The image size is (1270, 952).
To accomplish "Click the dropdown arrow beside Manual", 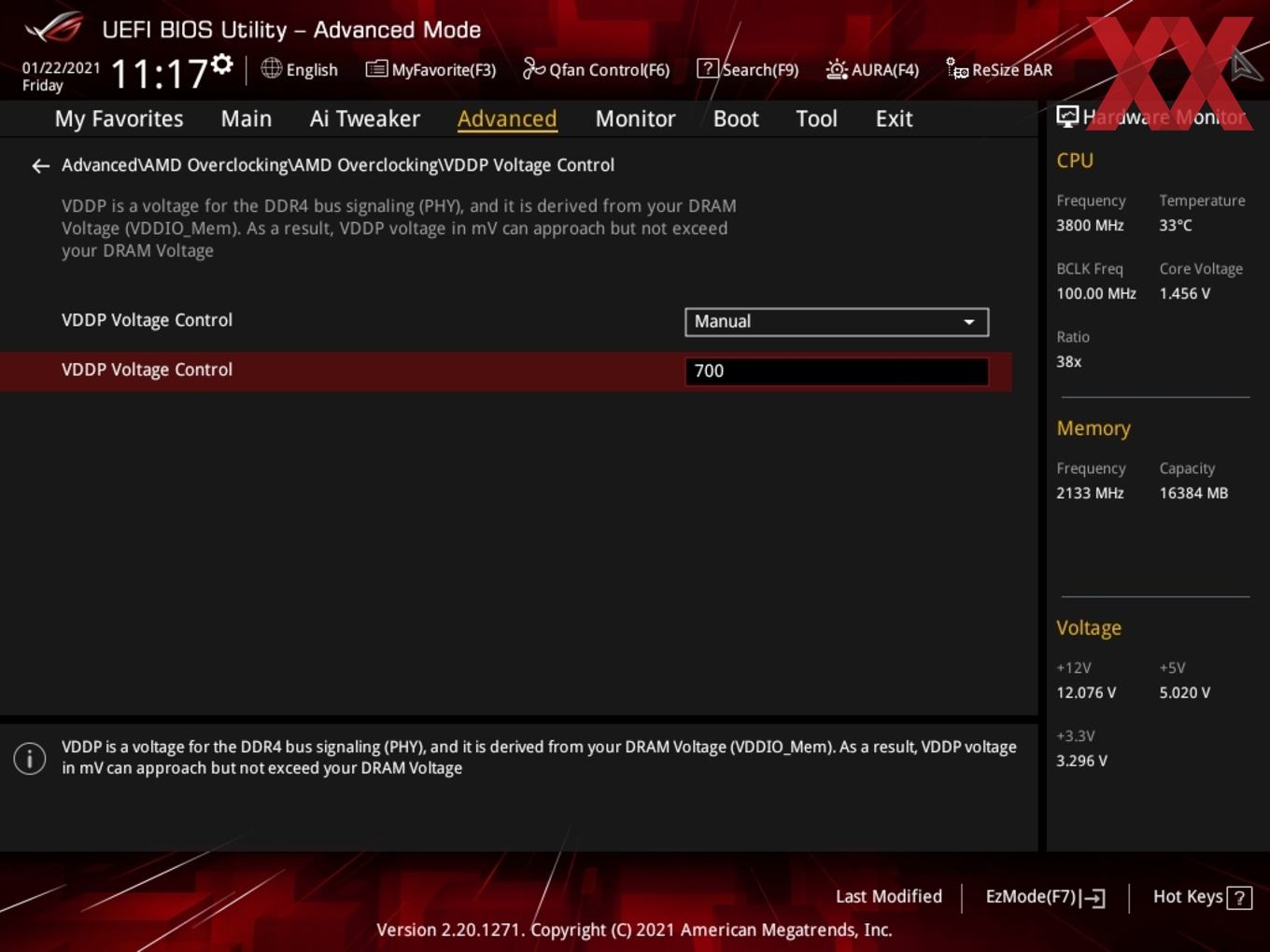I will (x=969, y=322).
